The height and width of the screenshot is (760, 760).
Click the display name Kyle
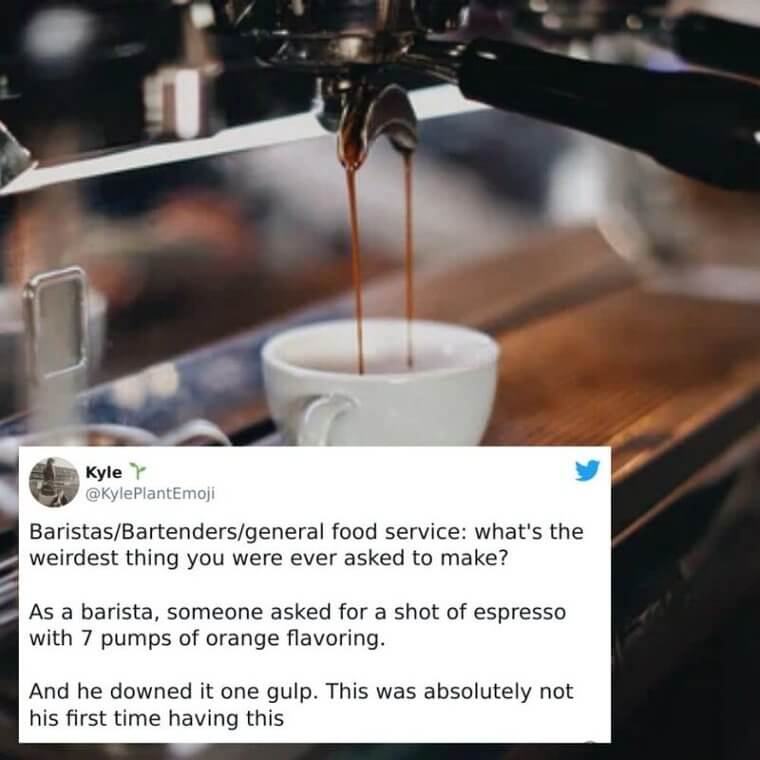(104, 472)
